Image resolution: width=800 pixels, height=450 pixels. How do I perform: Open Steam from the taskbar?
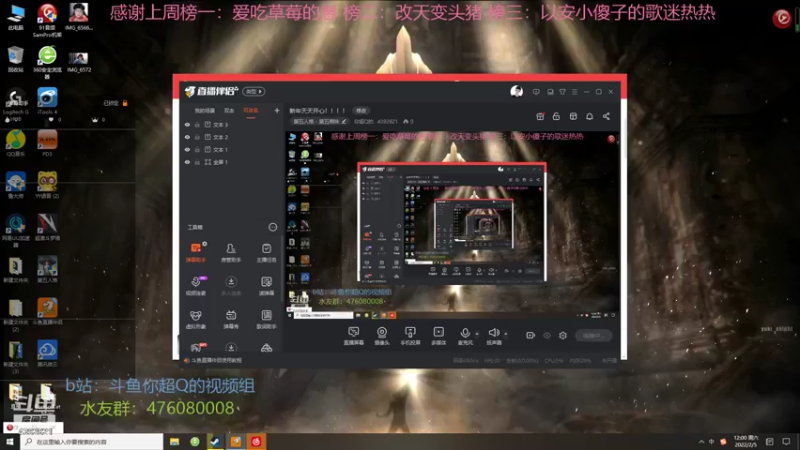click(x=215, y=442)
